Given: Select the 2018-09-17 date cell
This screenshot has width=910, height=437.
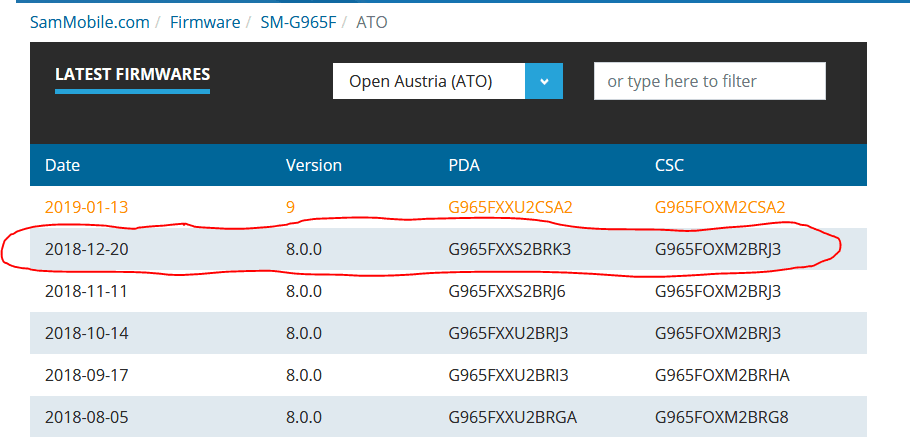Looking at the screenshot, I should point(86,375).
